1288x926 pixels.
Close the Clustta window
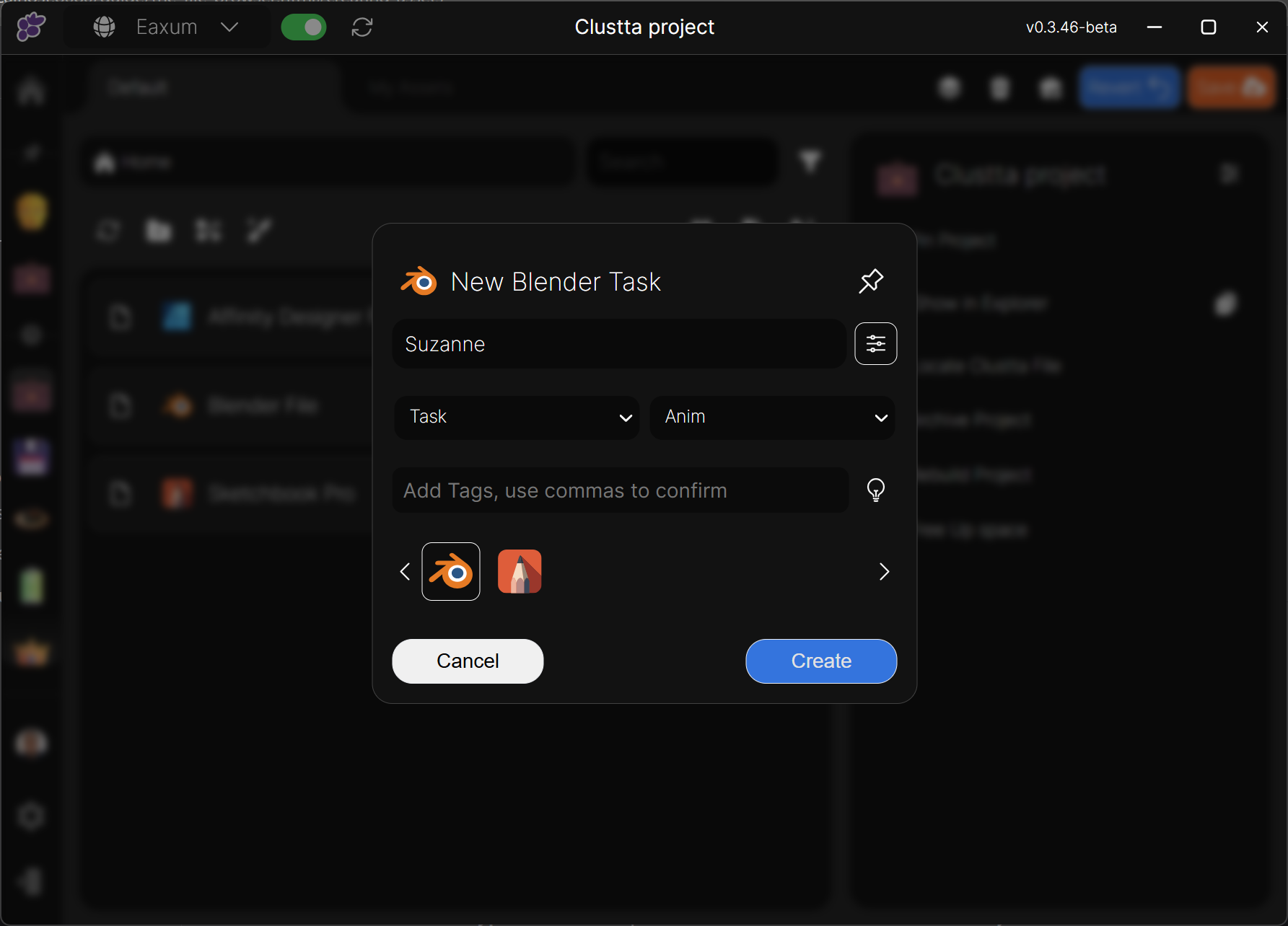[1262, 27]
